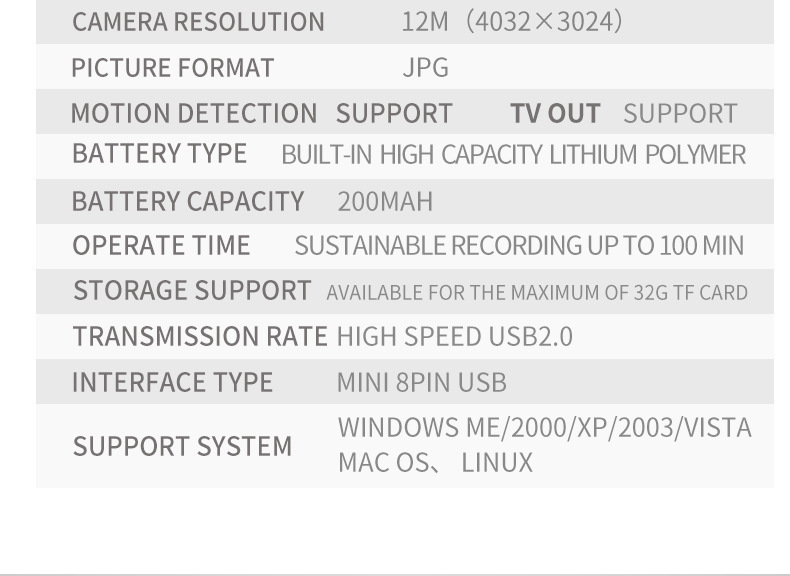The image size is (790, 576).
Task: Click the STORAGE SUPPORT label
Action: 192,291
